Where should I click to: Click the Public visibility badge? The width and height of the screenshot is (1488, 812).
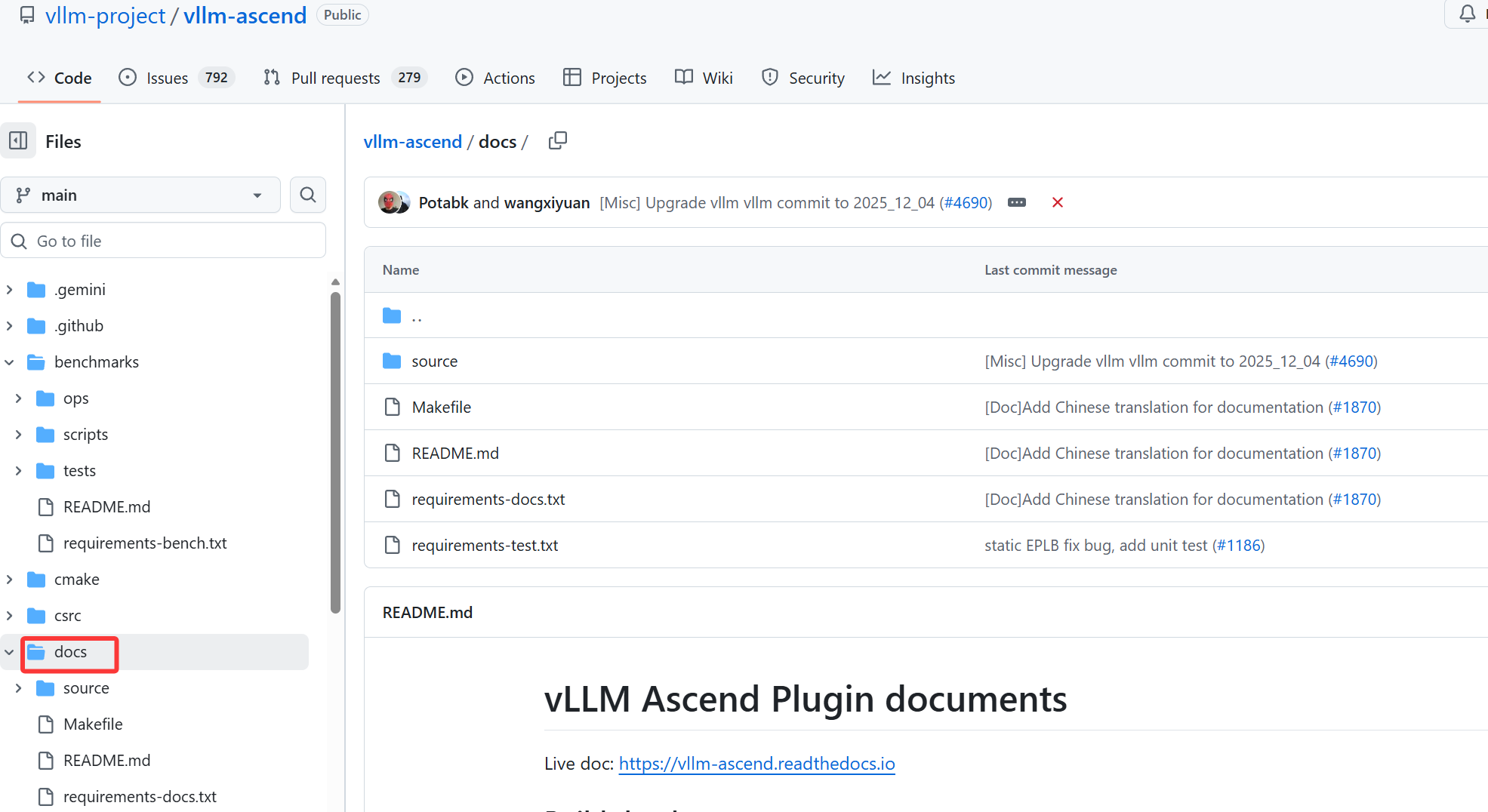tap(342, 15)
